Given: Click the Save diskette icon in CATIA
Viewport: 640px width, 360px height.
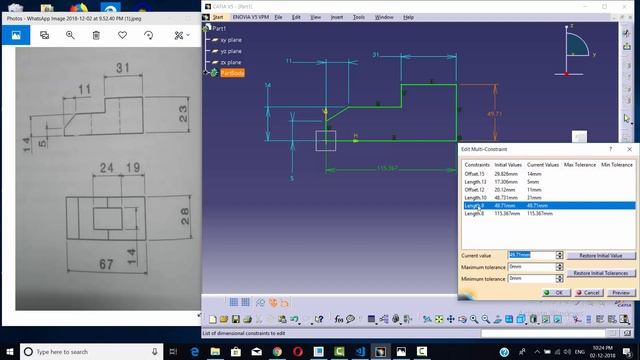Looking at the screenshot, I should click(x=236, y=319).
